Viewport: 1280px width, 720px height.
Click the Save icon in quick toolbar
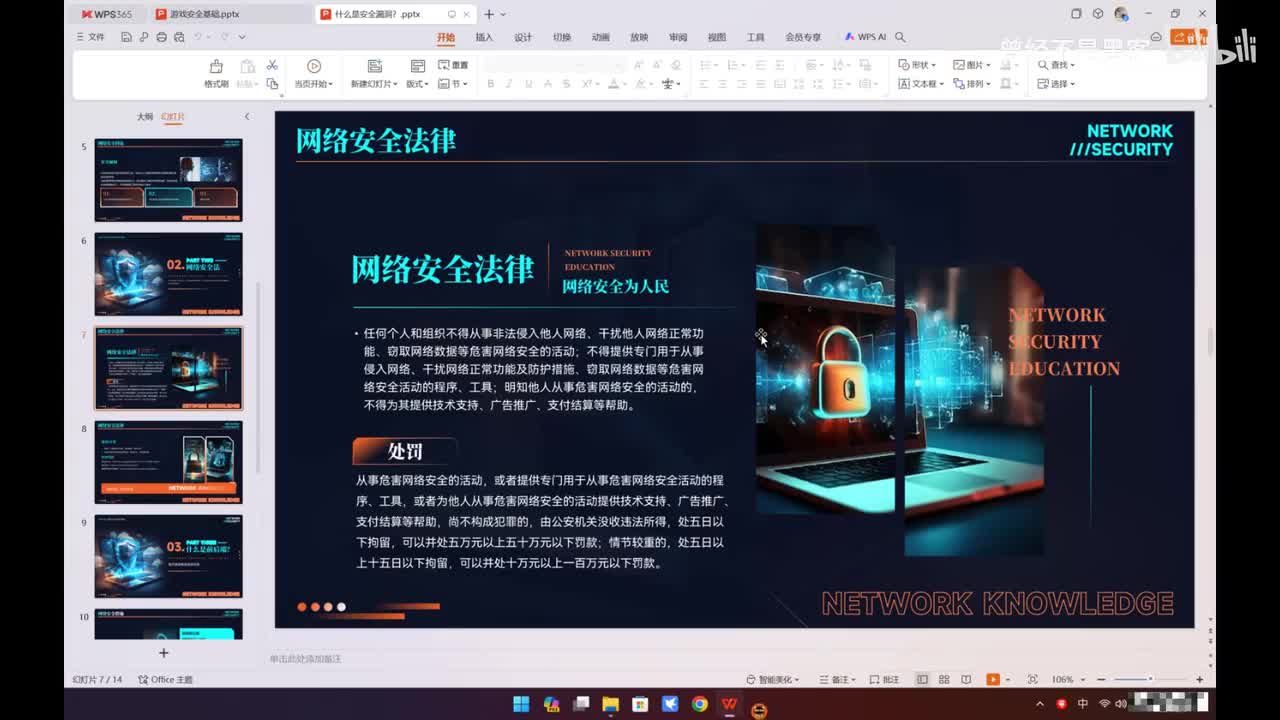[x=126, y=37]
